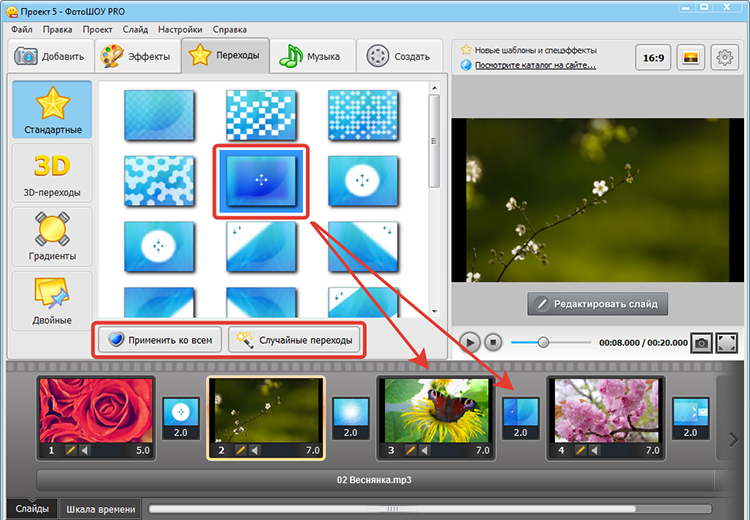Select transition between slides 2 and 3
The width and height of the screenshot is (750, 520).
click(351, 419)
